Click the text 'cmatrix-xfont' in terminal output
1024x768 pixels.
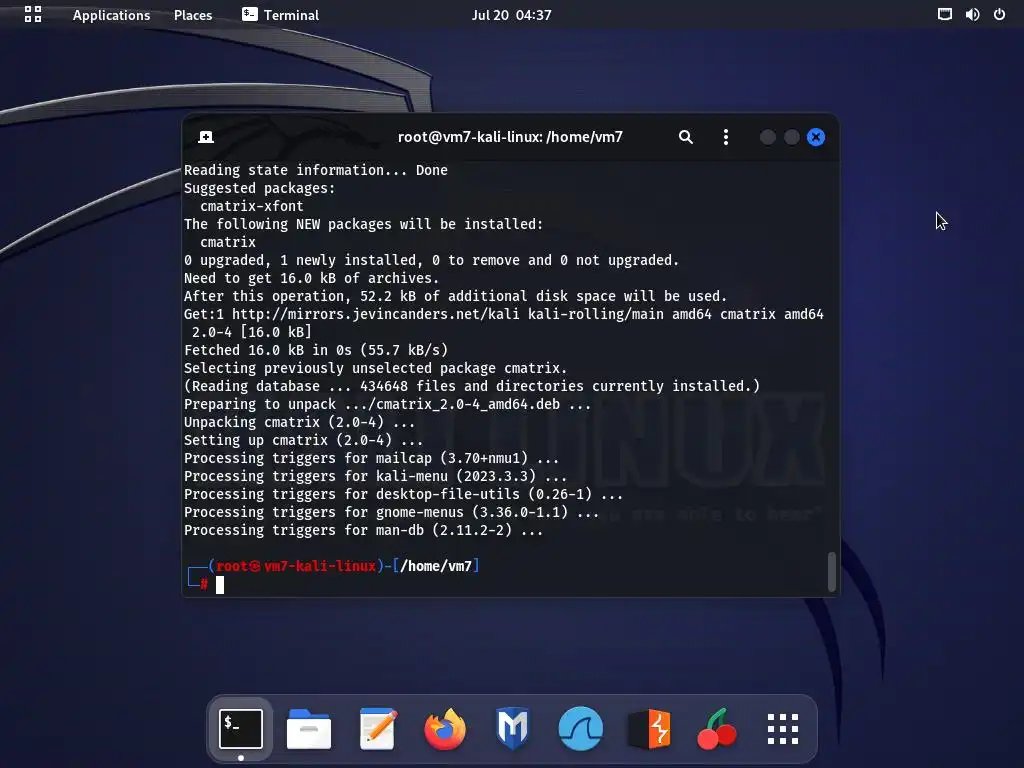pos(251,206)
